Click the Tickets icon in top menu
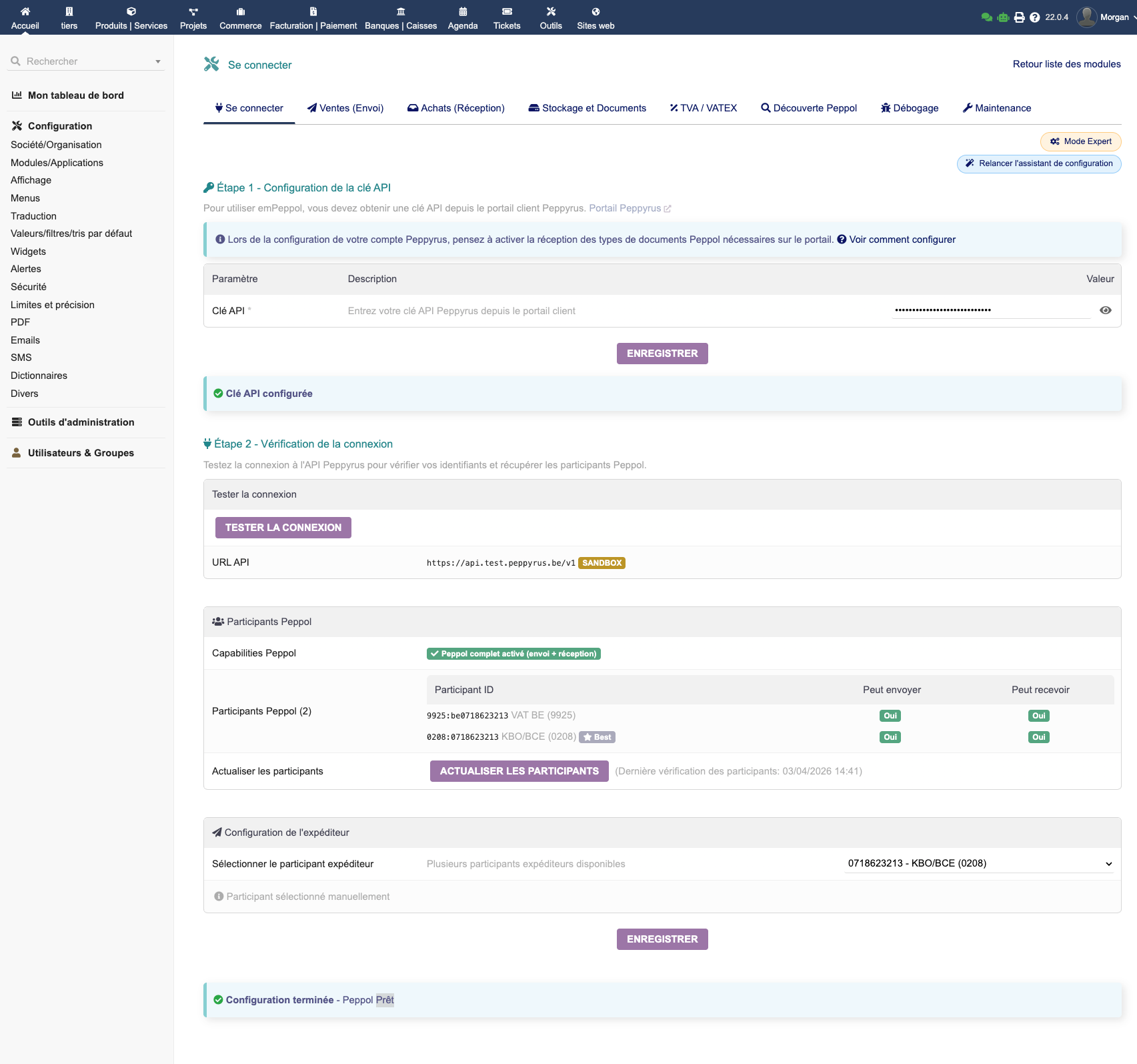The width and height of the screenshot is (1137, 1064). 507,11
